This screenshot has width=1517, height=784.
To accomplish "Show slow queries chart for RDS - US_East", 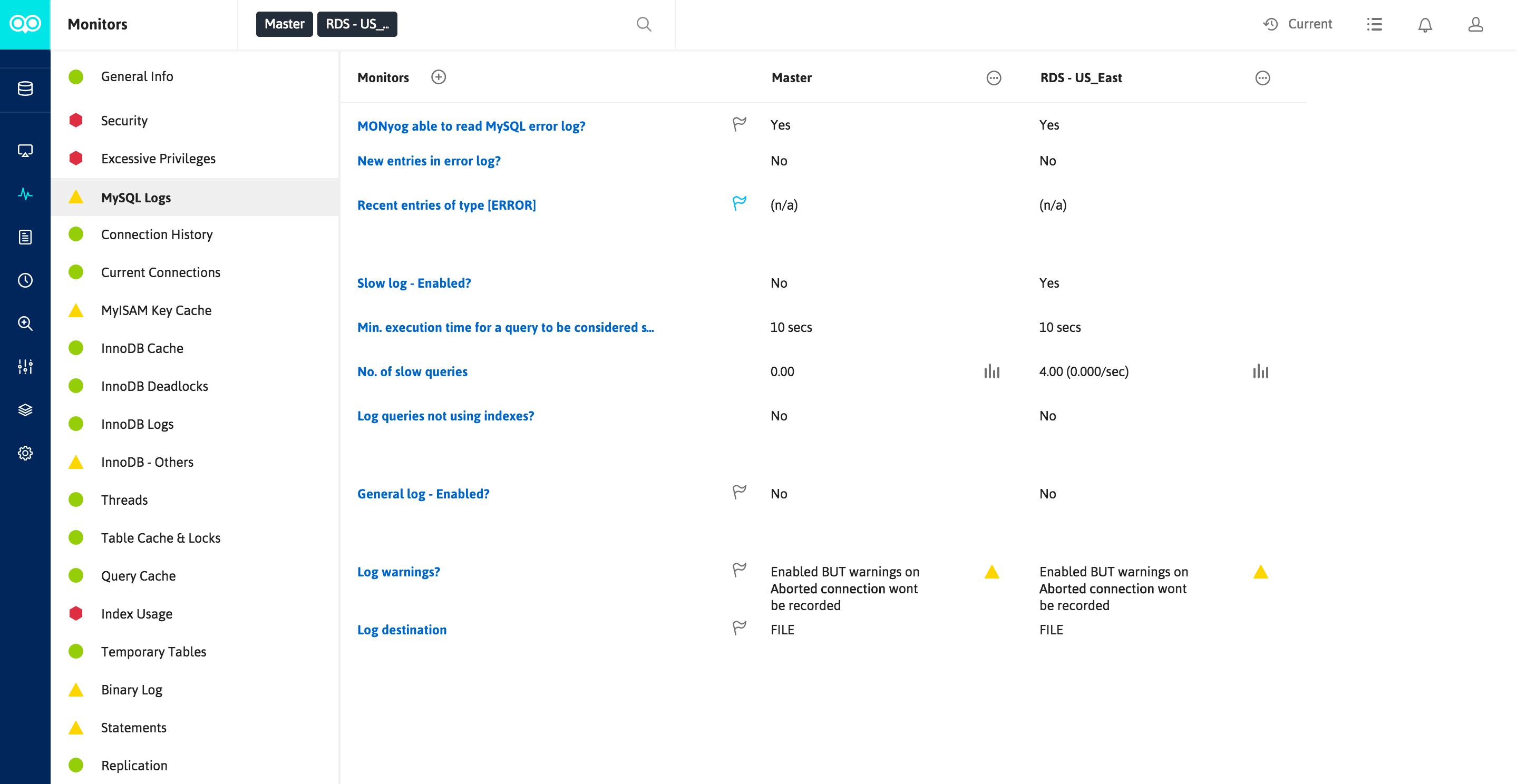I will (x=1260, y=371).
